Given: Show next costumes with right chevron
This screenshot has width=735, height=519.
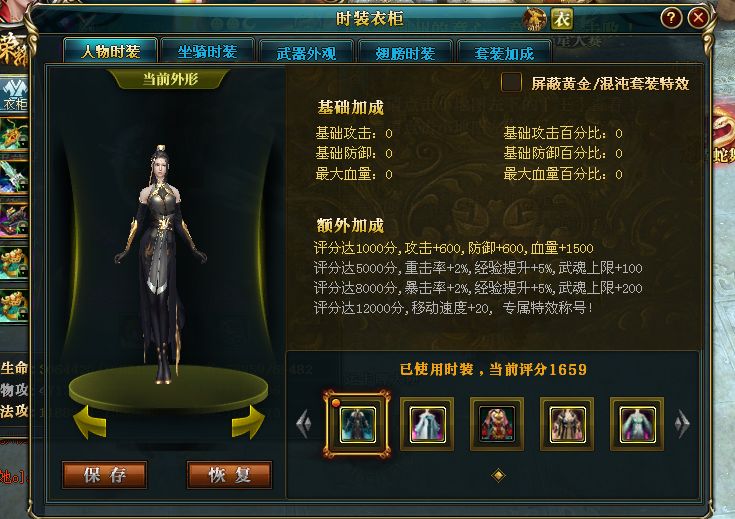Looking at the screenshot, I should [682, 424].
